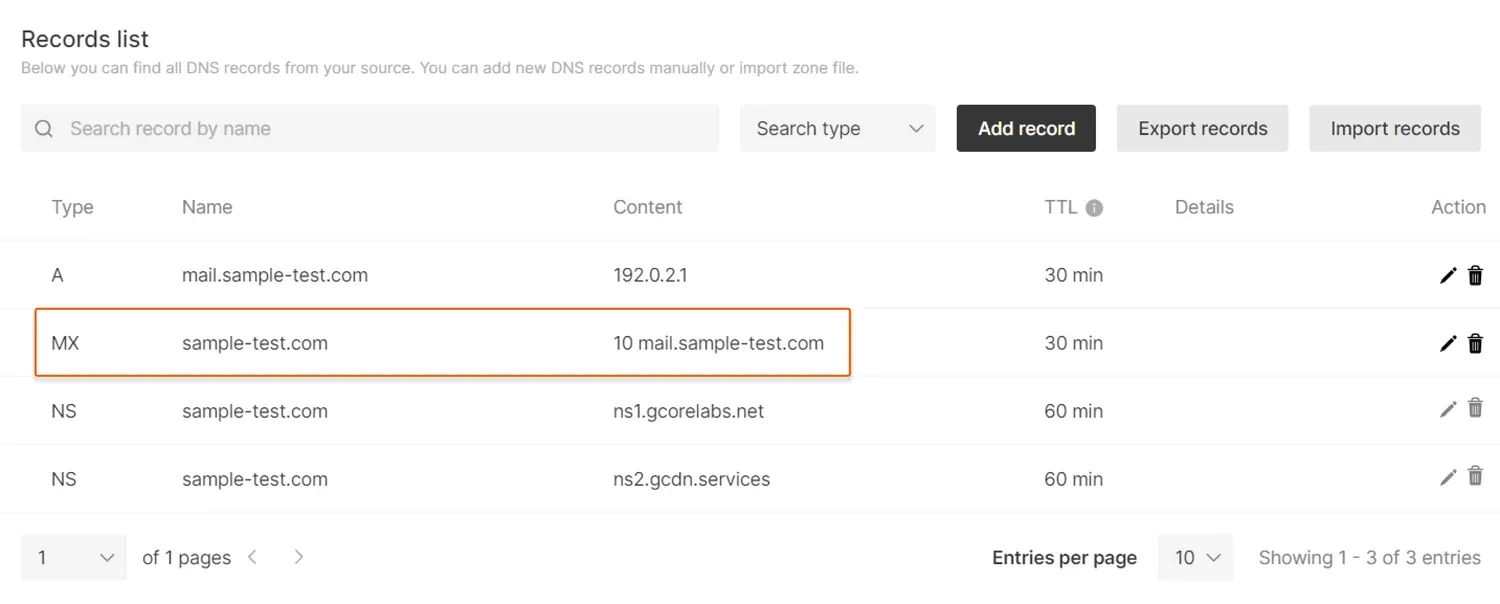Click the search magnifier icon
The width and height of the screenshot is (1500, 604).
(x=43, y=128)
